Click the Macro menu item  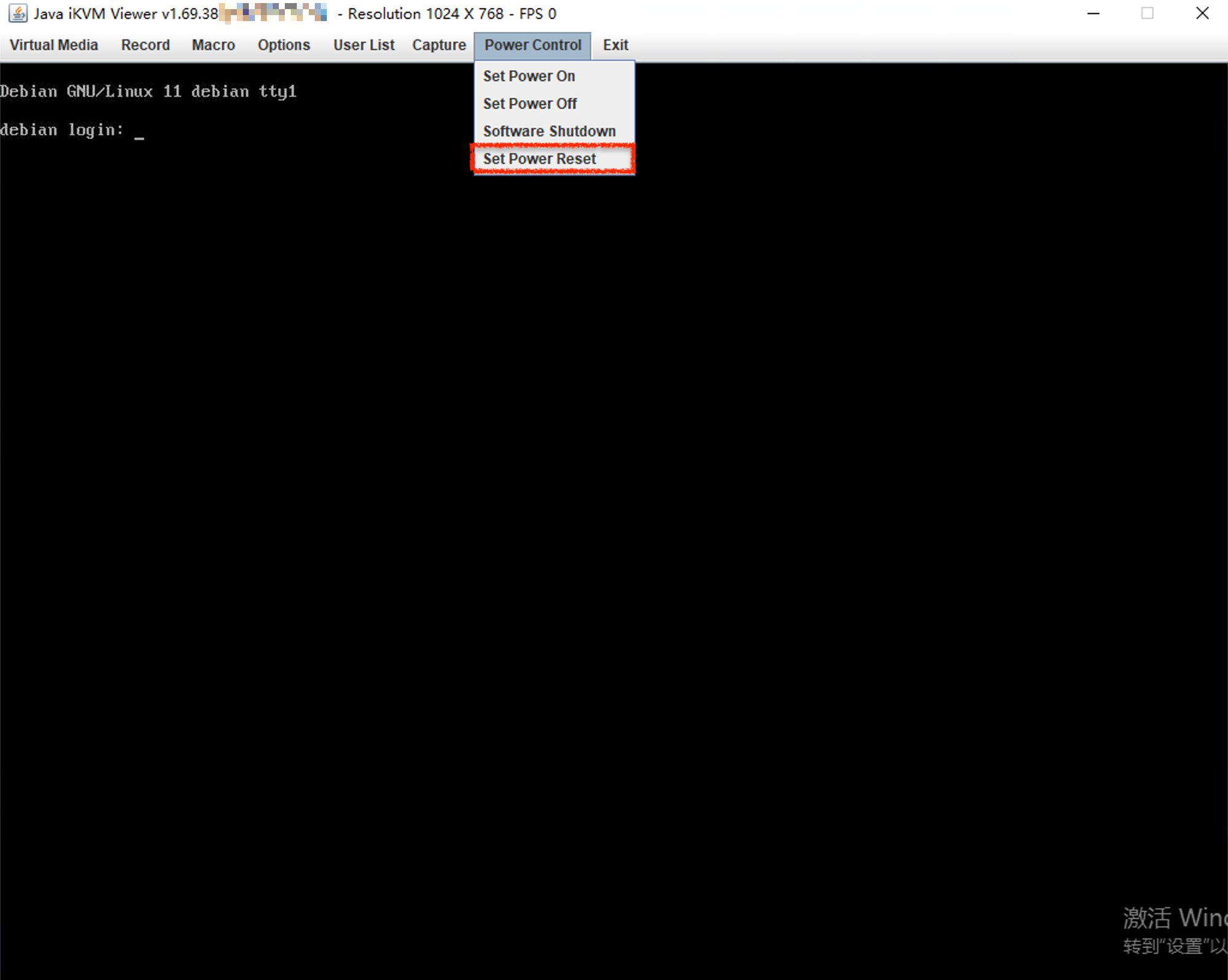pos(213,45)
